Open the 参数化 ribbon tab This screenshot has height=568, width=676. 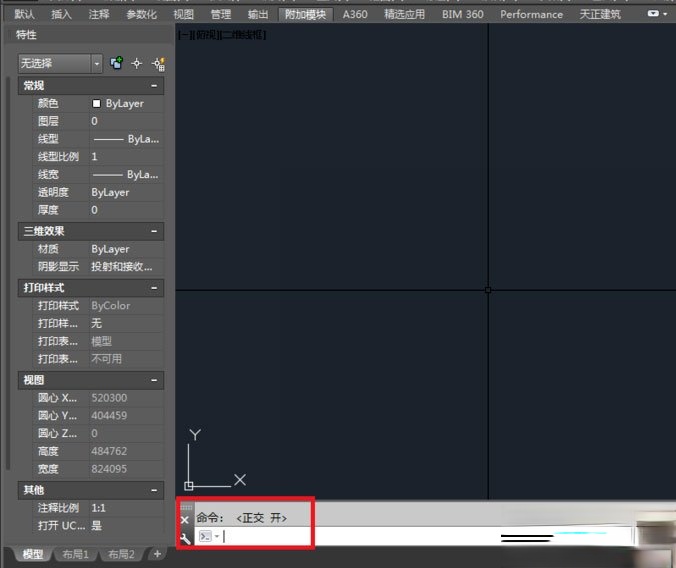click(x=141, y=14)
